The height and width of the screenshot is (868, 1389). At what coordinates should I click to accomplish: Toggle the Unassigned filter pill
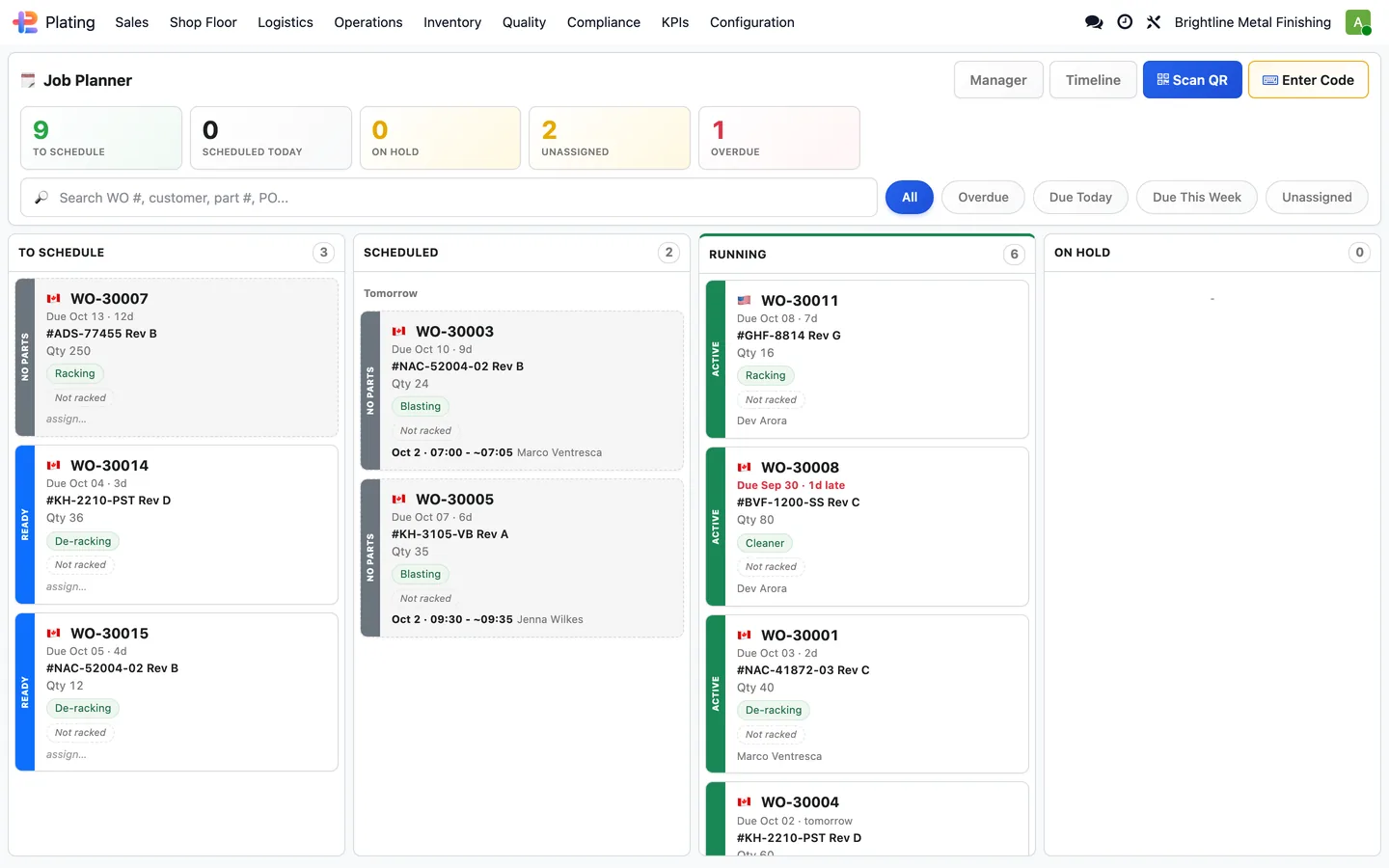pyautogui.click(x=1317, y=198)
